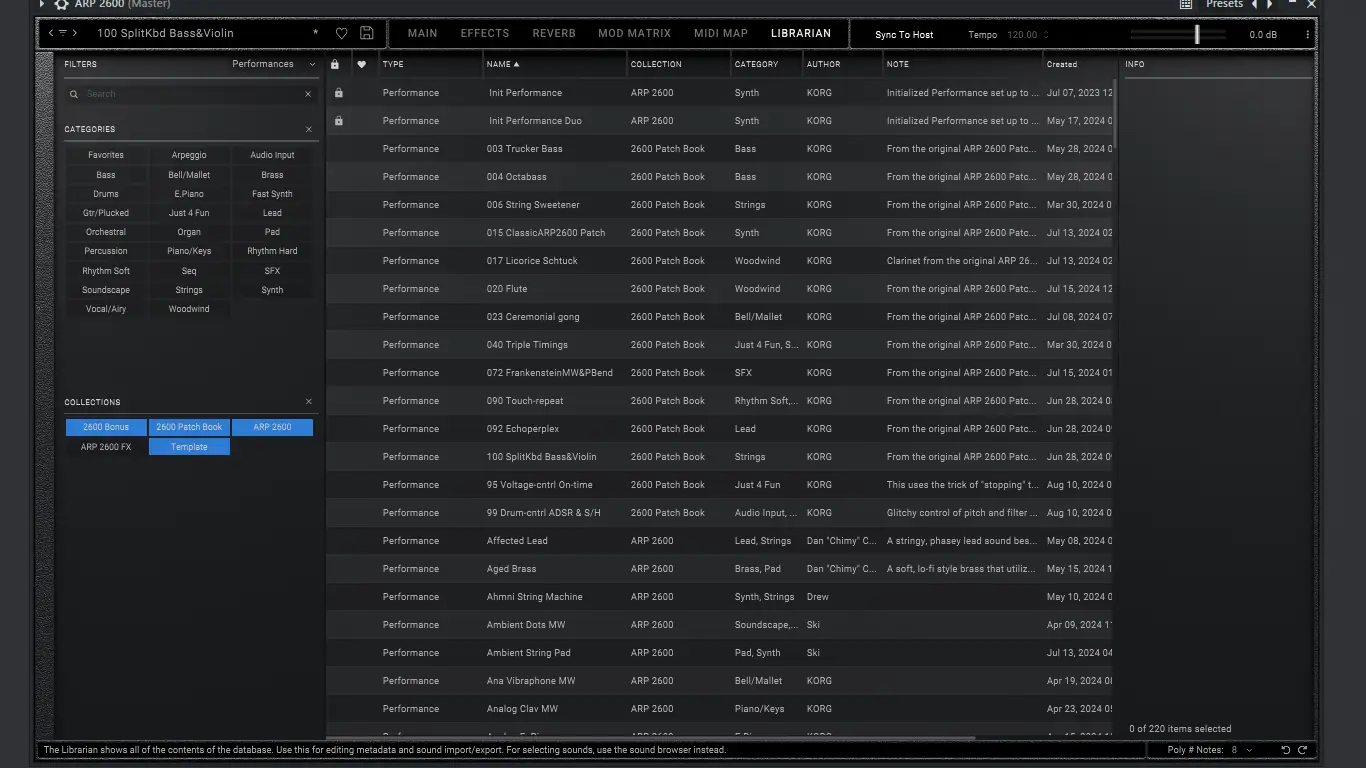Screen dimensions: 1366x768
Task: Toggle the Pad category button
Action: pos(272,232)
